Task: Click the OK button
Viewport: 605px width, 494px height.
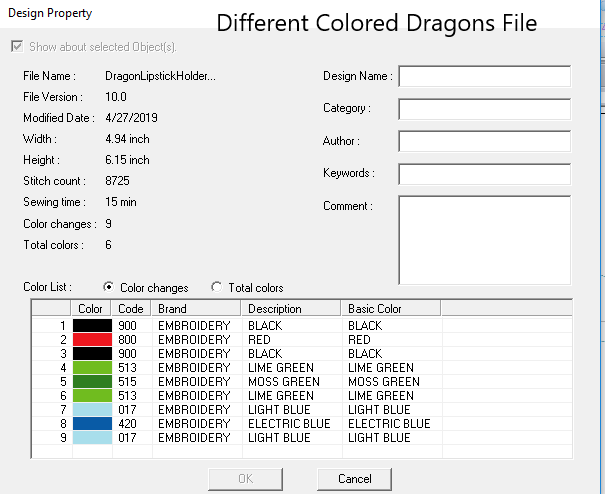Action: [x=244, y=479]
